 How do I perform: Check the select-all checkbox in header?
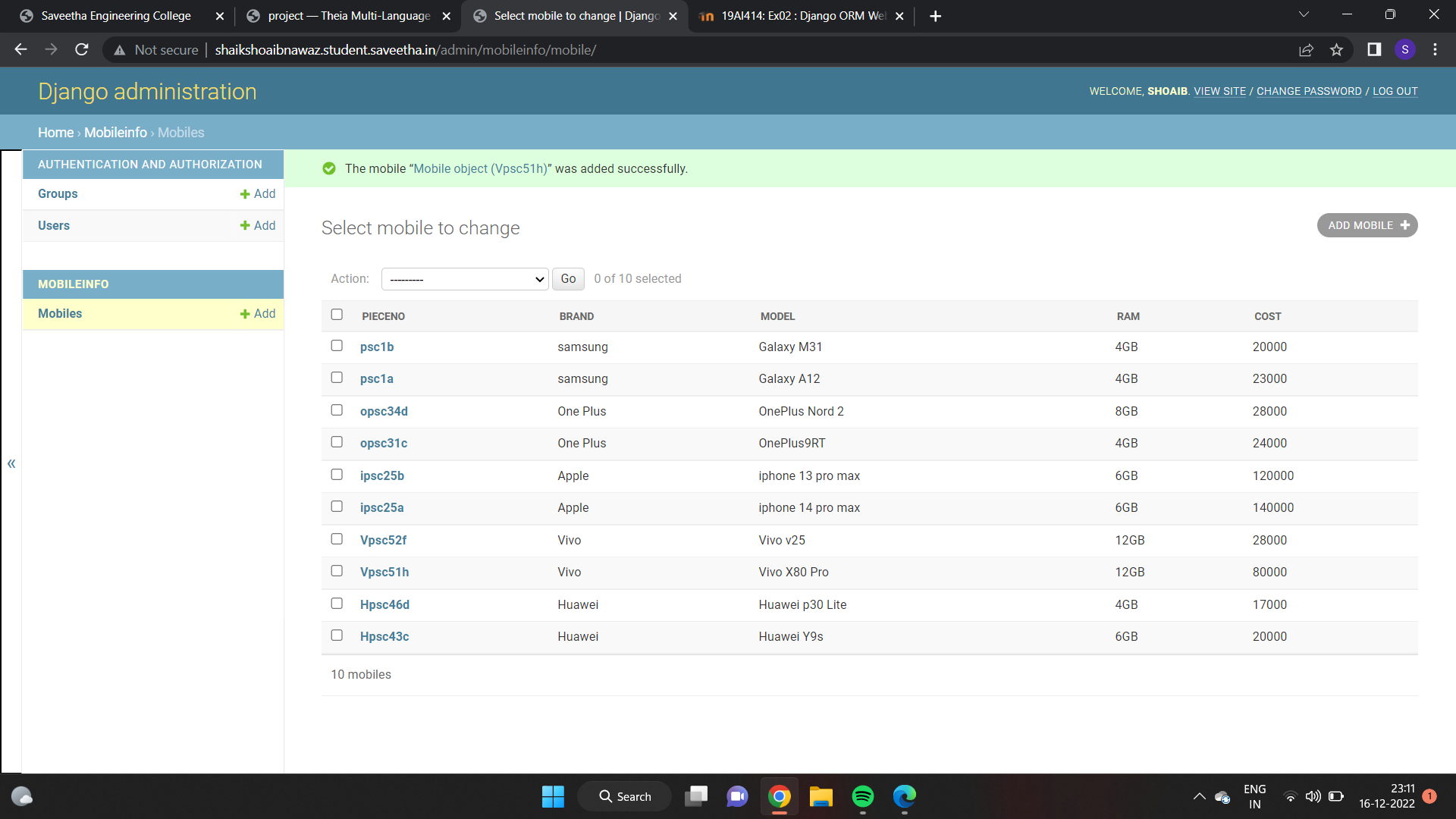(337, 315)
